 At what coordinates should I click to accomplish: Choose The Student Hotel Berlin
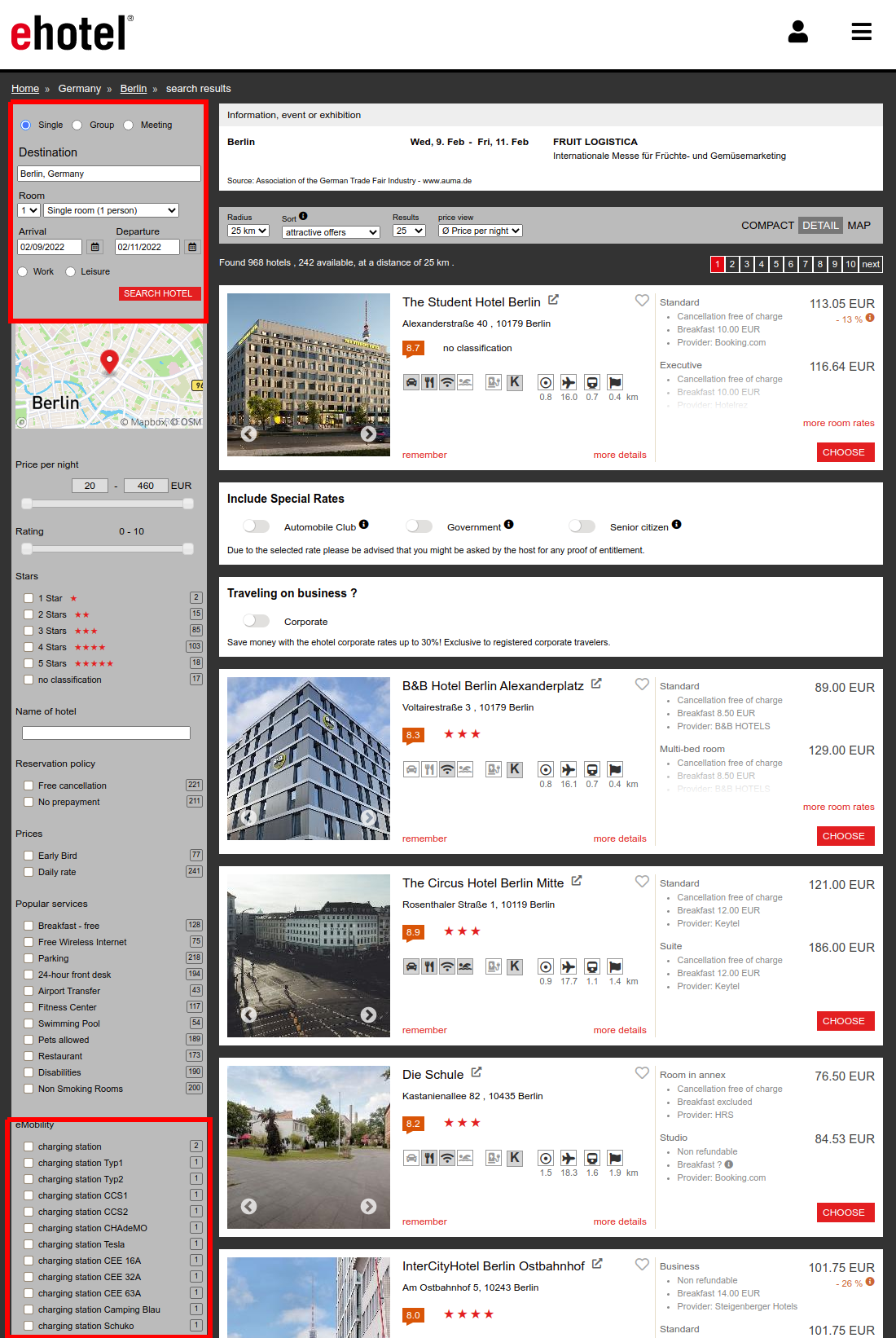tap(845, 452)
